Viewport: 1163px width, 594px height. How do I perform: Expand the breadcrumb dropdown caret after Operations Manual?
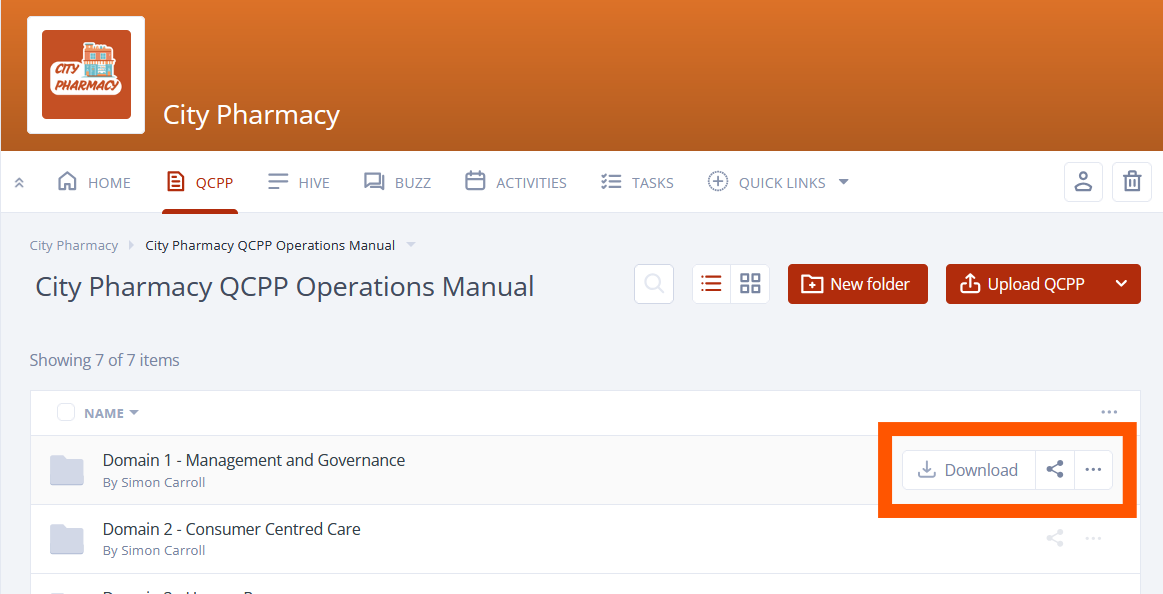[x=412, y=245]
